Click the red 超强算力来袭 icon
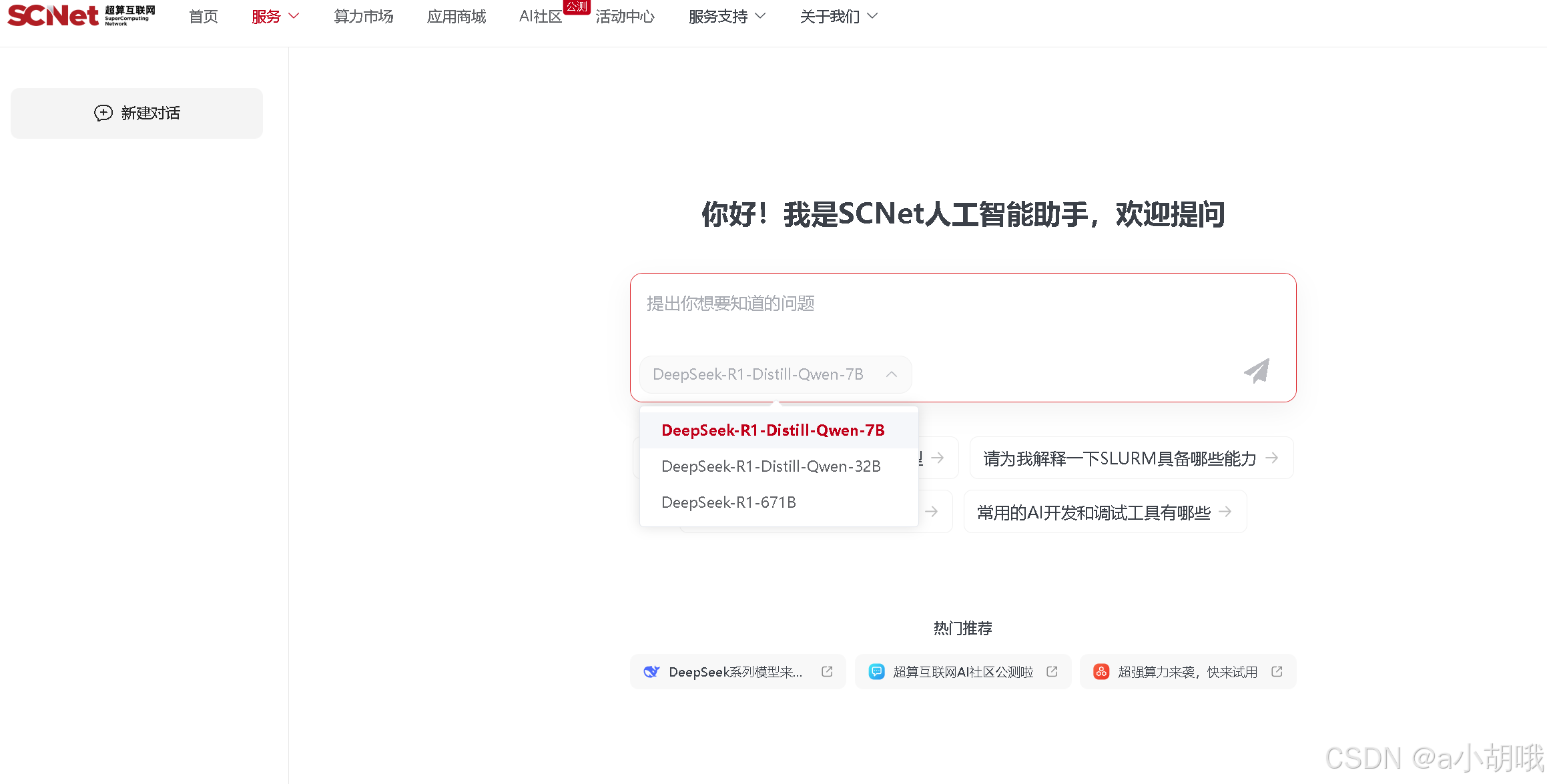Image resolution: width=1547 pixels, height=784 pixels. 1101,671
